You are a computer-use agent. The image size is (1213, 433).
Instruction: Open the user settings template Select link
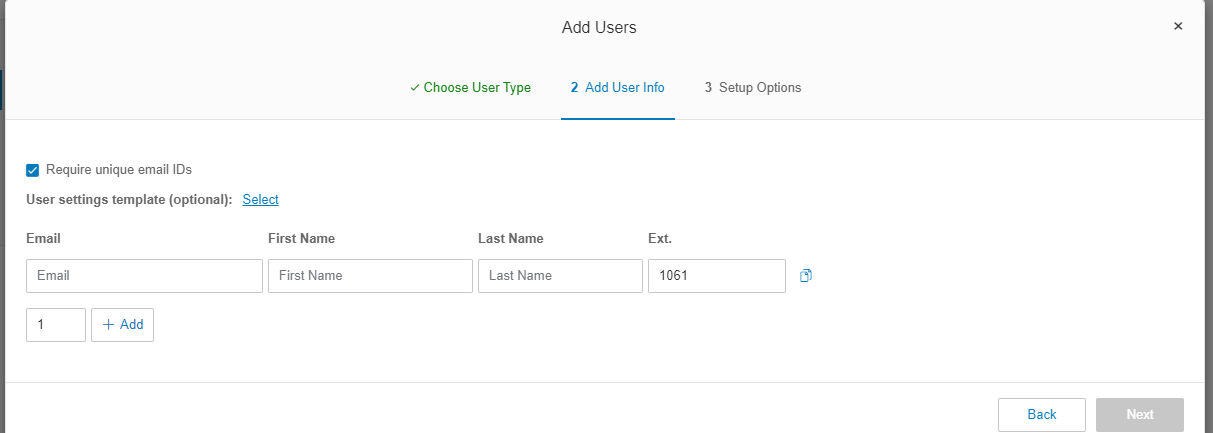point(260,200)
